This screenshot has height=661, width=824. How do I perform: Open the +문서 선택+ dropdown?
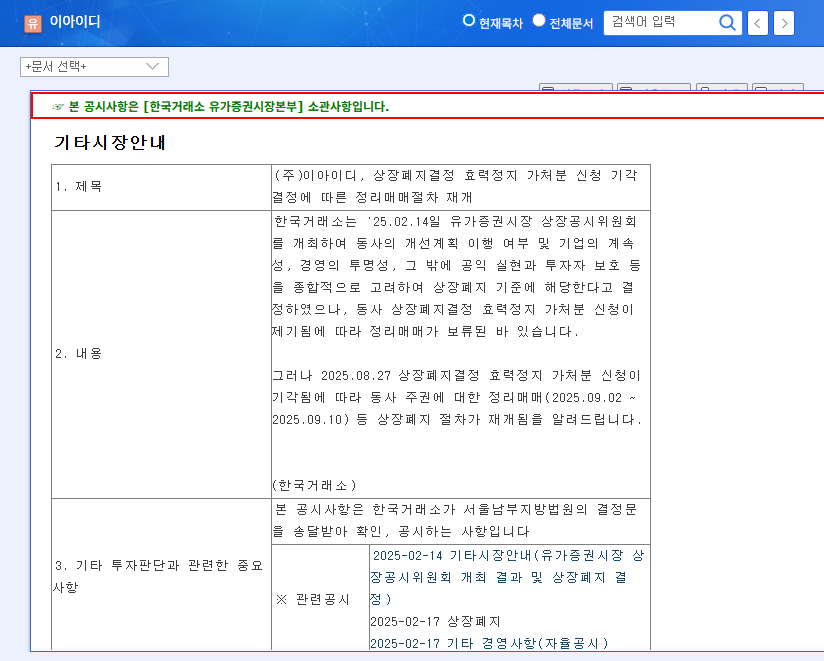(x=94, y=67)
